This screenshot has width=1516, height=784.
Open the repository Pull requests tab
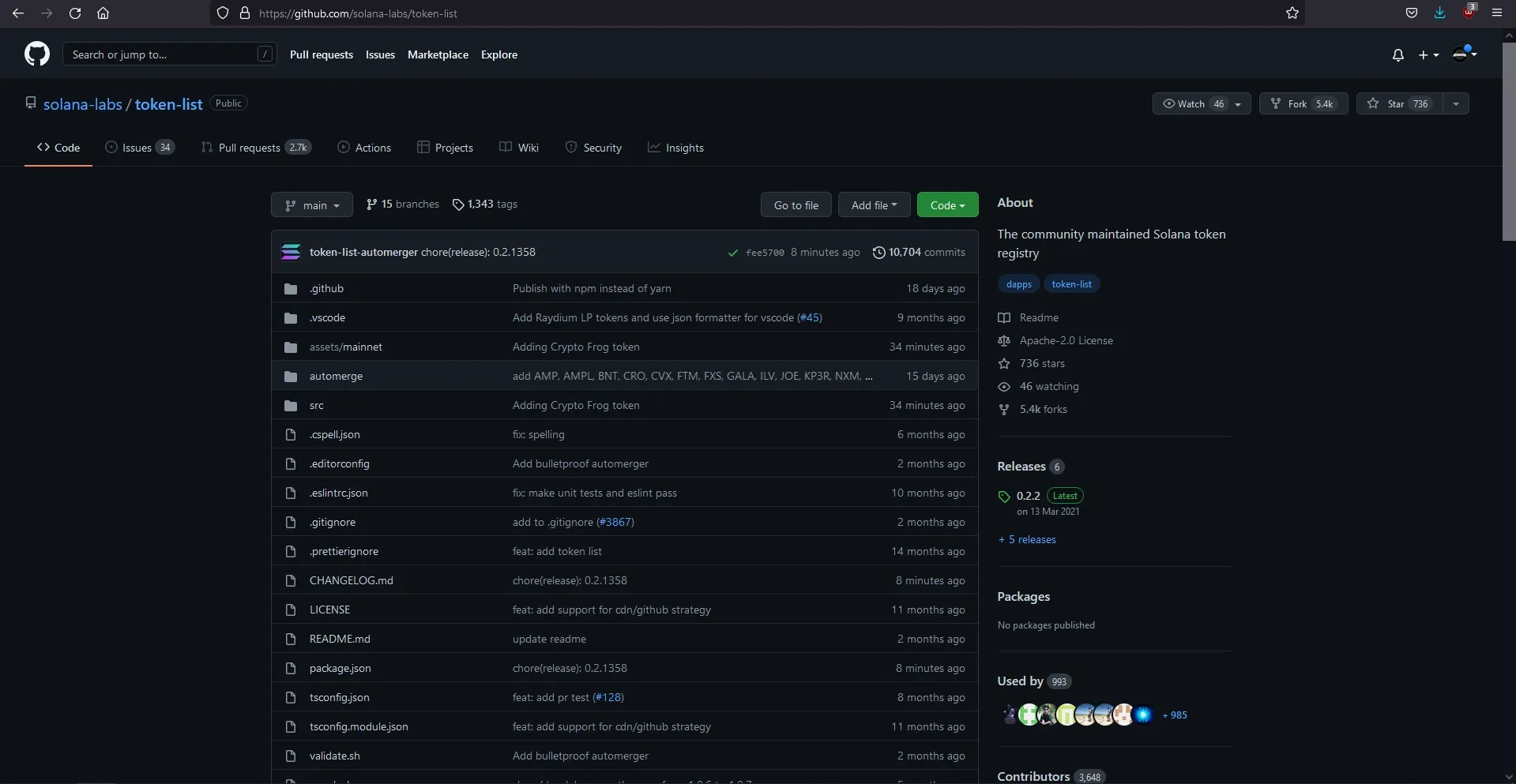pyautogui.click(x=256, y=148)
